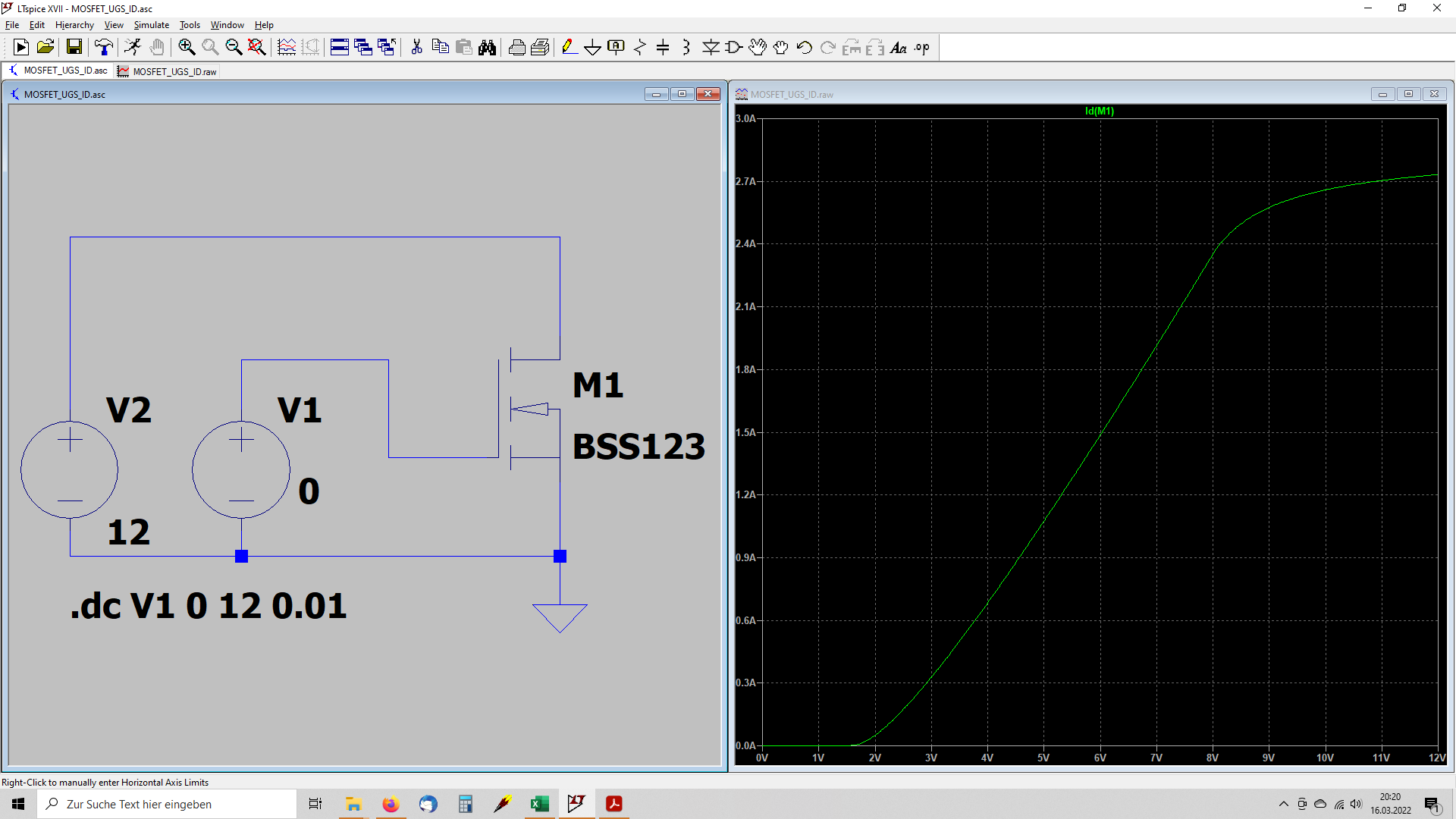The width and height of the screenshot is (1456, 819).
Task: Click the Halt simulation hand icon
Action: tap(157, 47)
